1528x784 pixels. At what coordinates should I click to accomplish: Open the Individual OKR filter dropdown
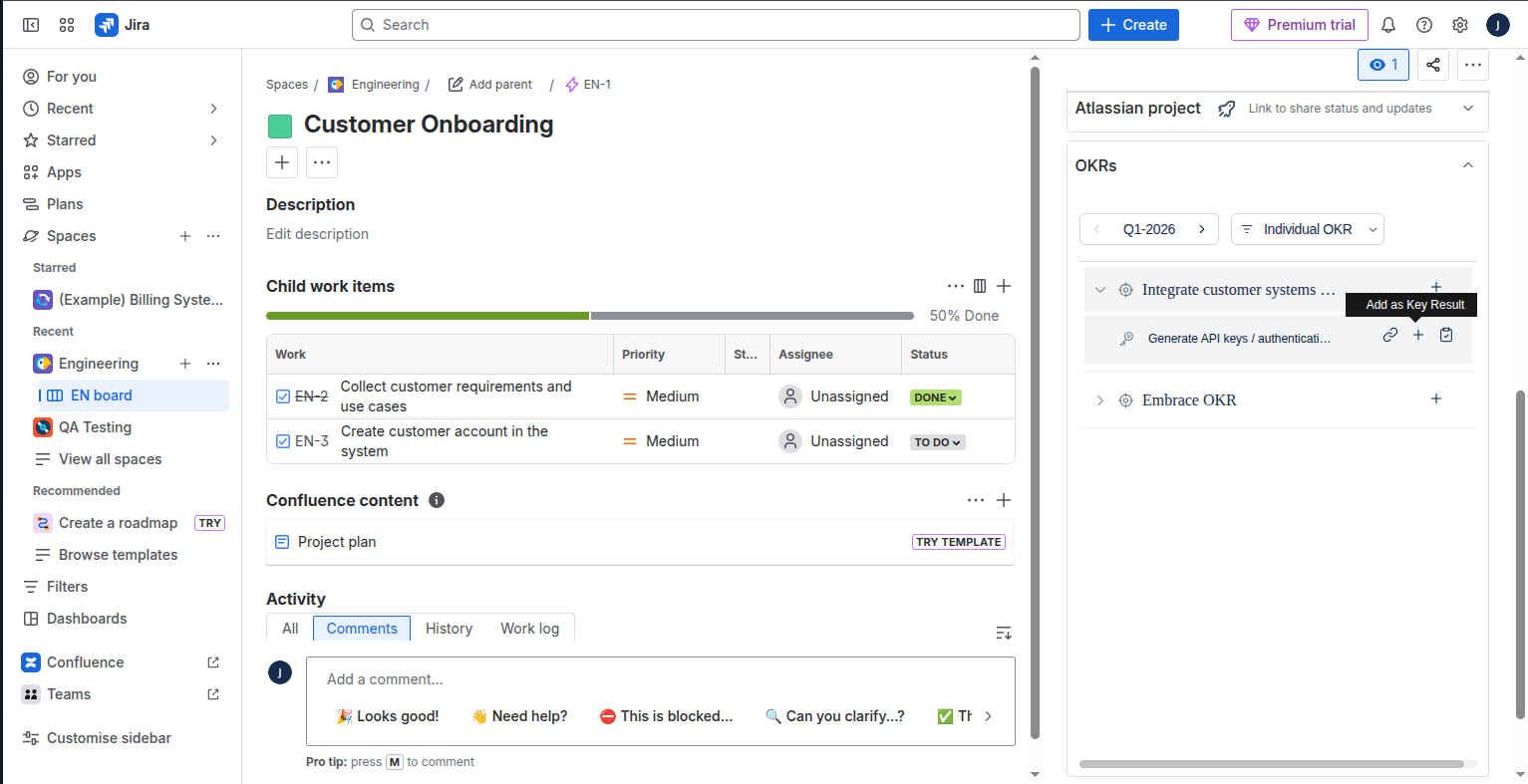[x=1308, y=229]
